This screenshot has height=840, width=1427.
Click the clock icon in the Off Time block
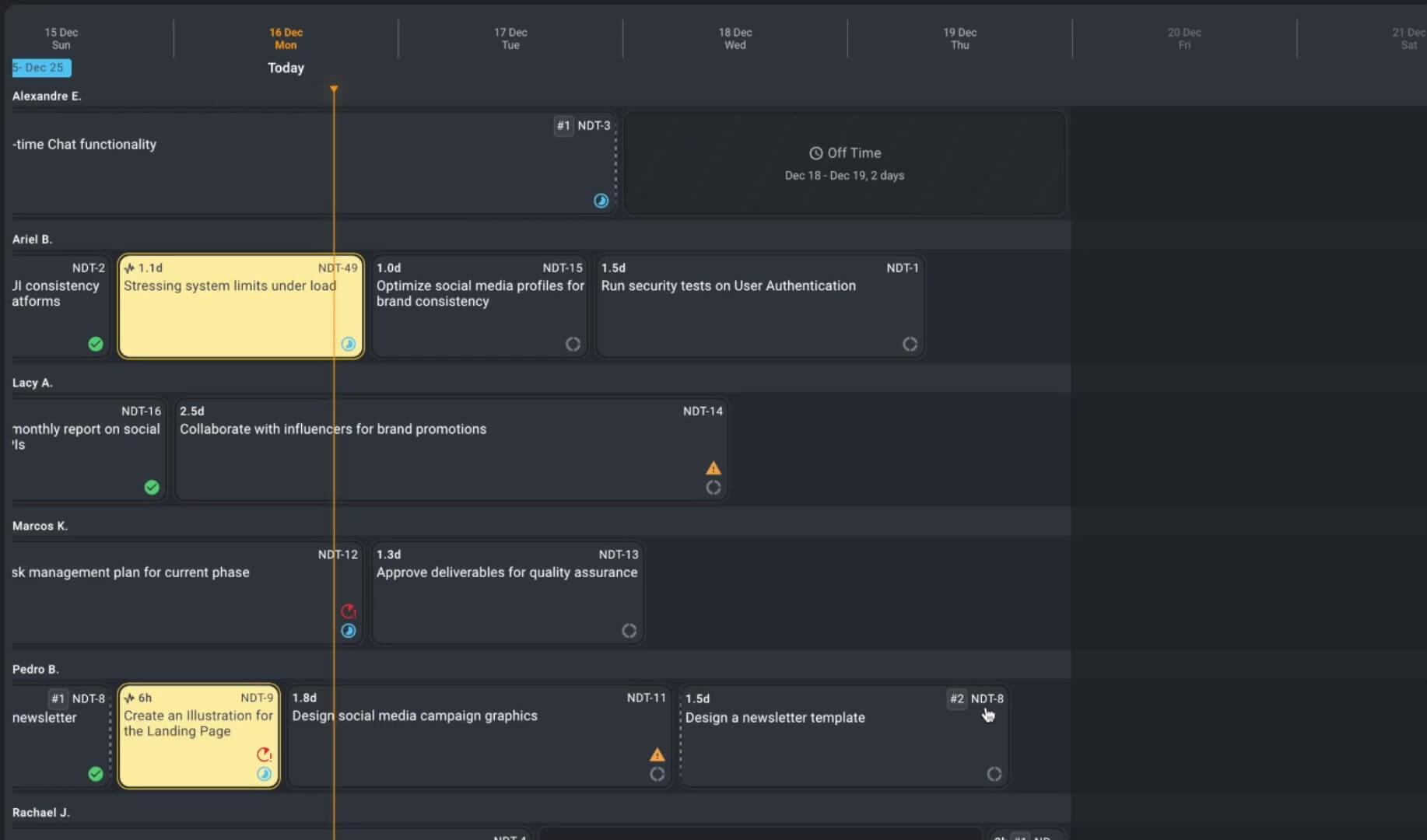(815, 153)
